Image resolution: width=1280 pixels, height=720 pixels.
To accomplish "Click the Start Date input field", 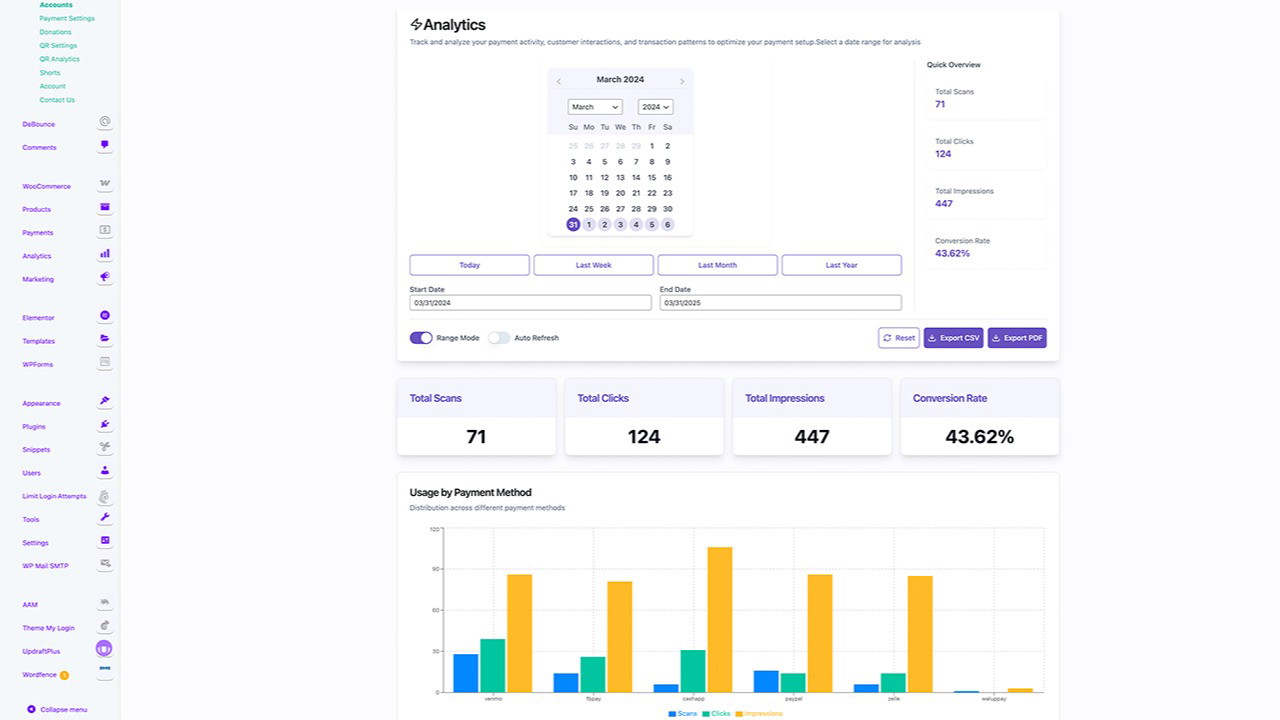I will pos(530,302).
